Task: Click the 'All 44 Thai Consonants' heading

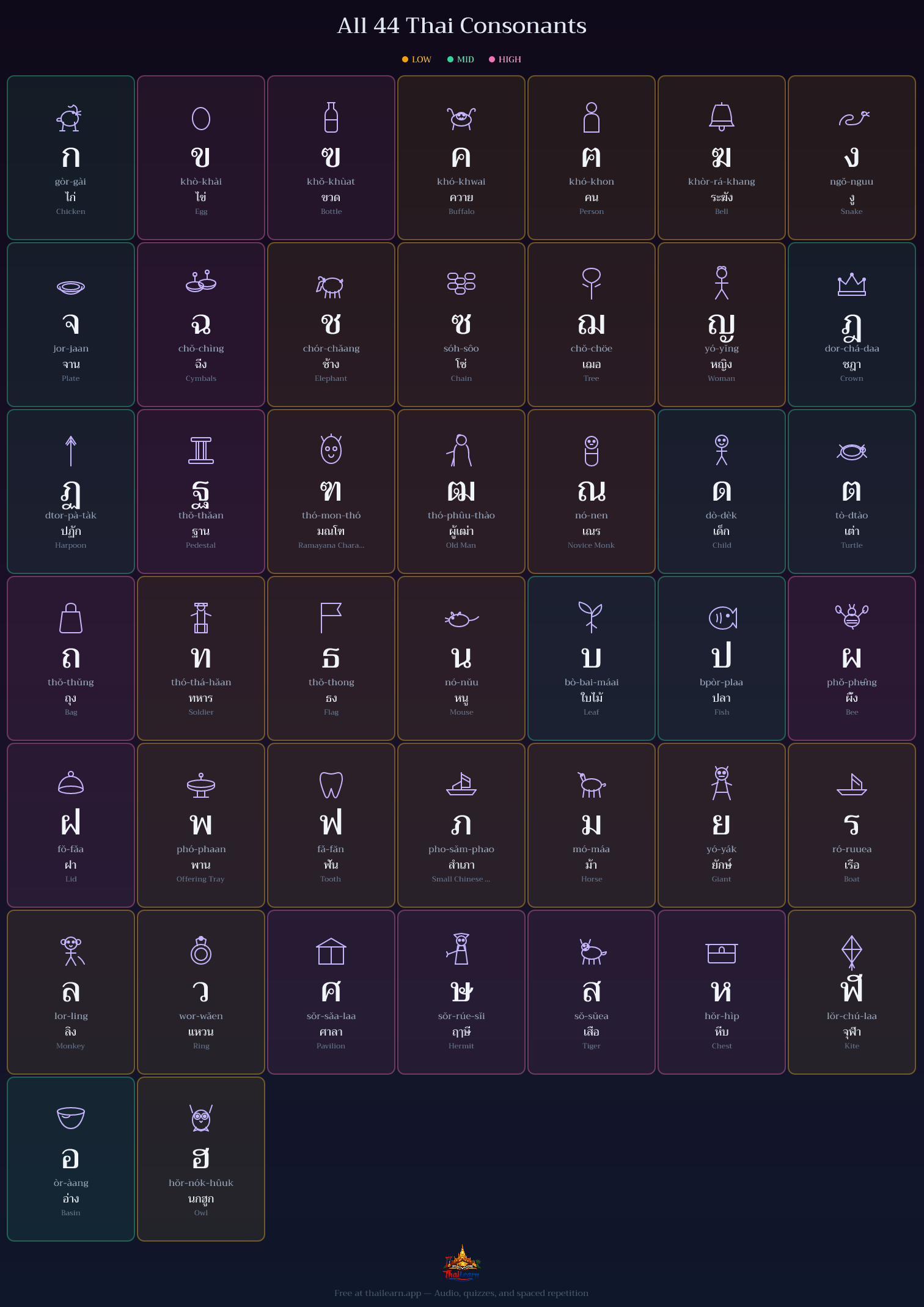Action: click(462, 26)
